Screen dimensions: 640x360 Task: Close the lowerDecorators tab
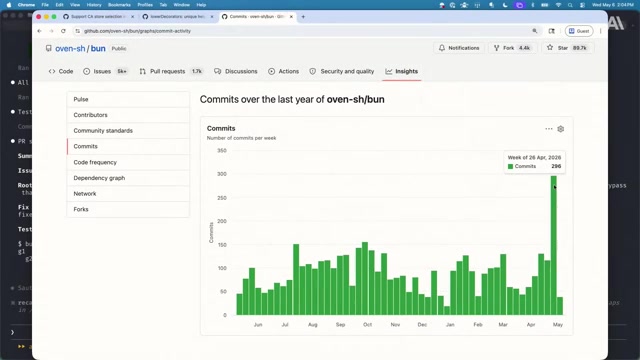point(212,17)
